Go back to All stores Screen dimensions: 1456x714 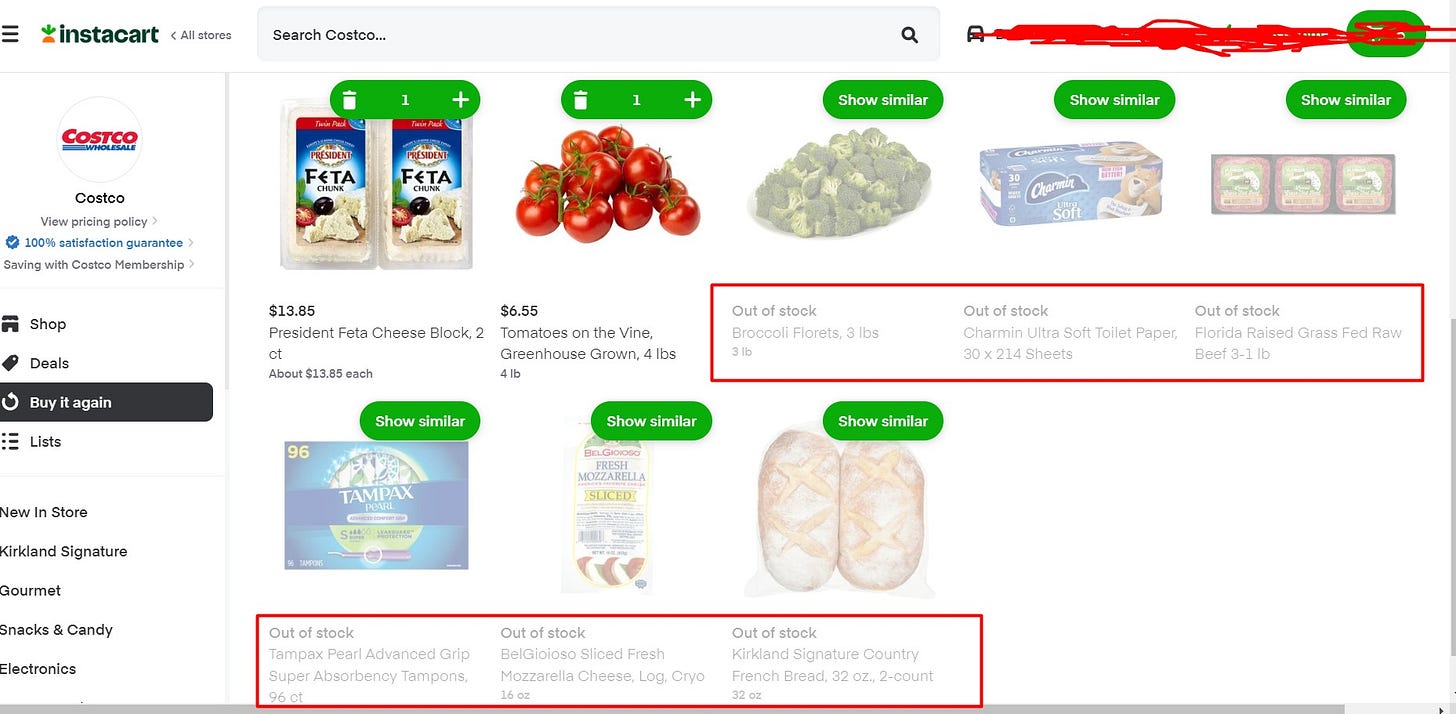pyautogui.click(x=201, y=35)
